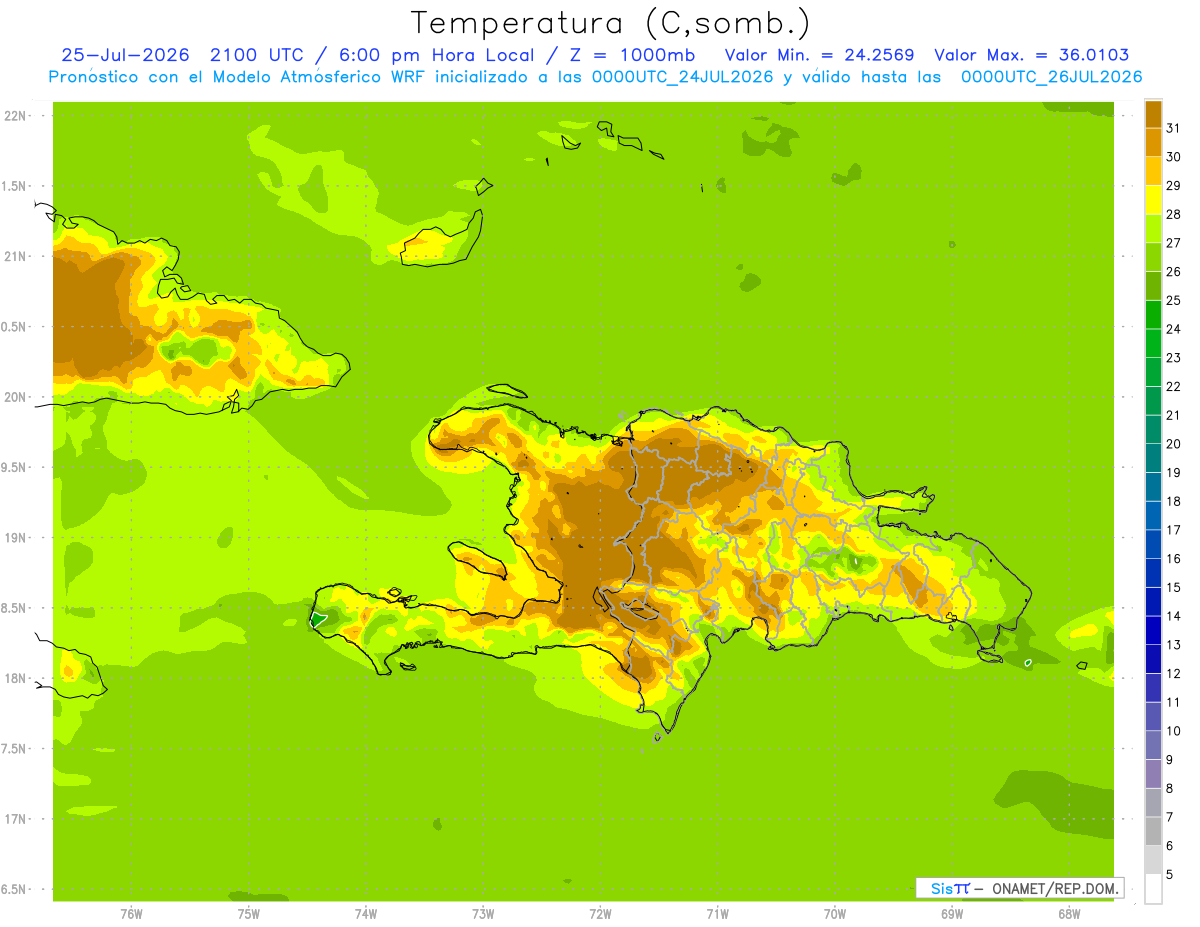
Task: Click the legend value label '10'
Action: coord(1173,731)
